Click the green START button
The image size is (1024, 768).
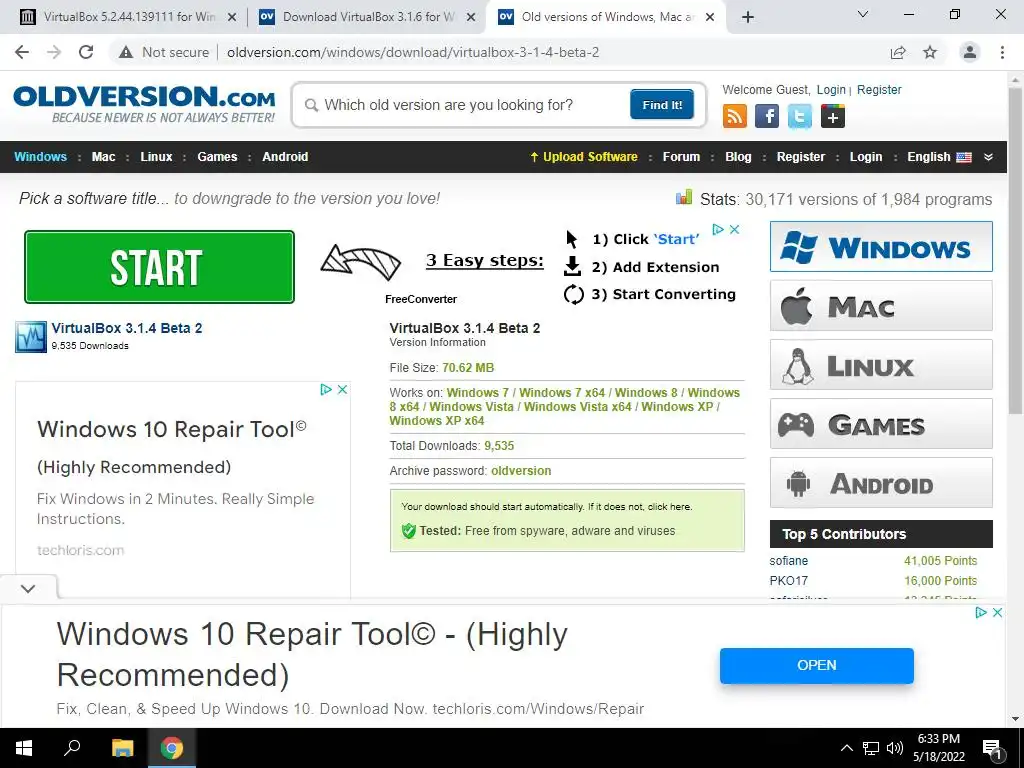pos(159,267)
